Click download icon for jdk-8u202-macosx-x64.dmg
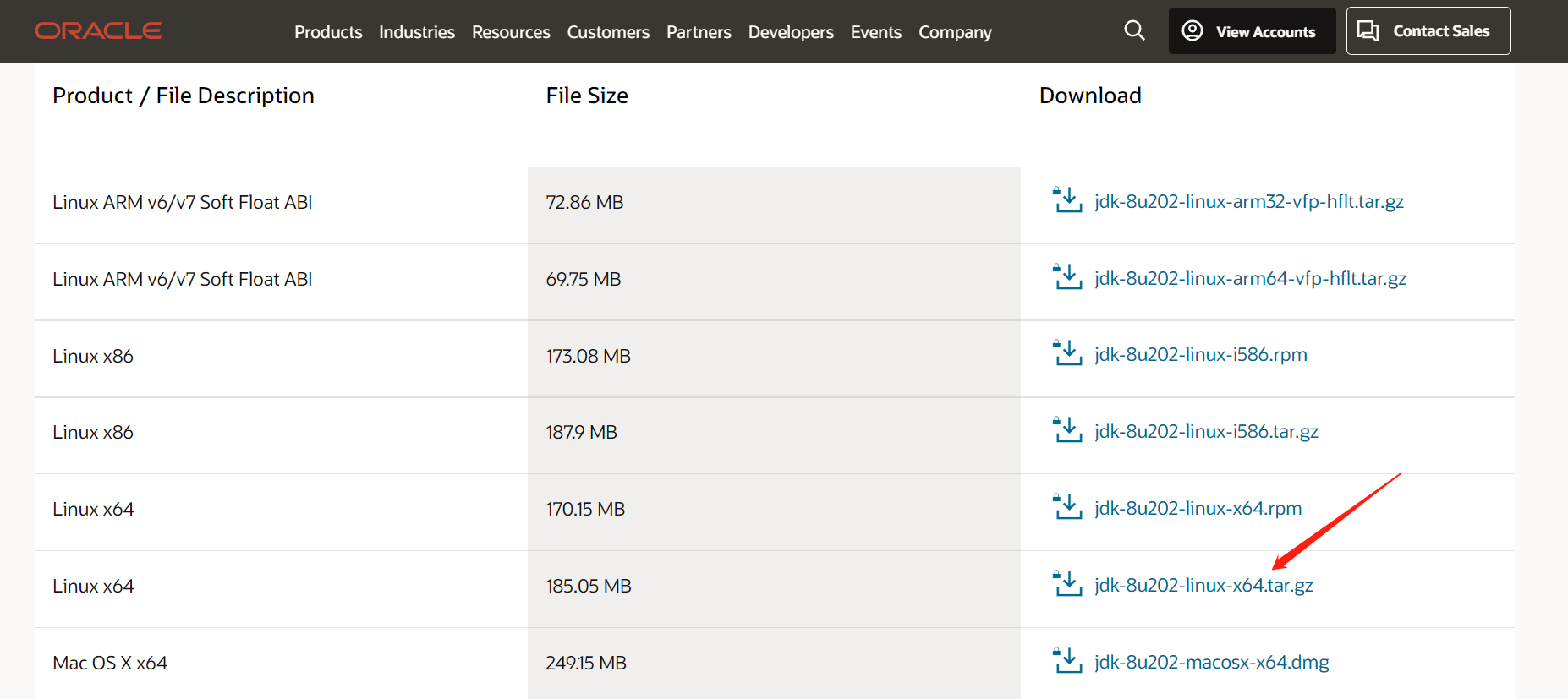 [x=1067, y=661]
